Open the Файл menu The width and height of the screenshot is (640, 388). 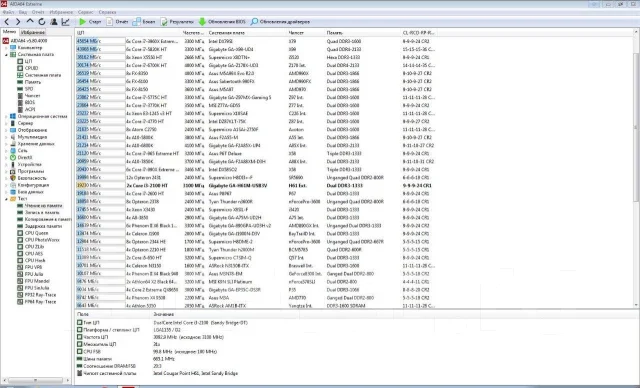coord(8,12)
